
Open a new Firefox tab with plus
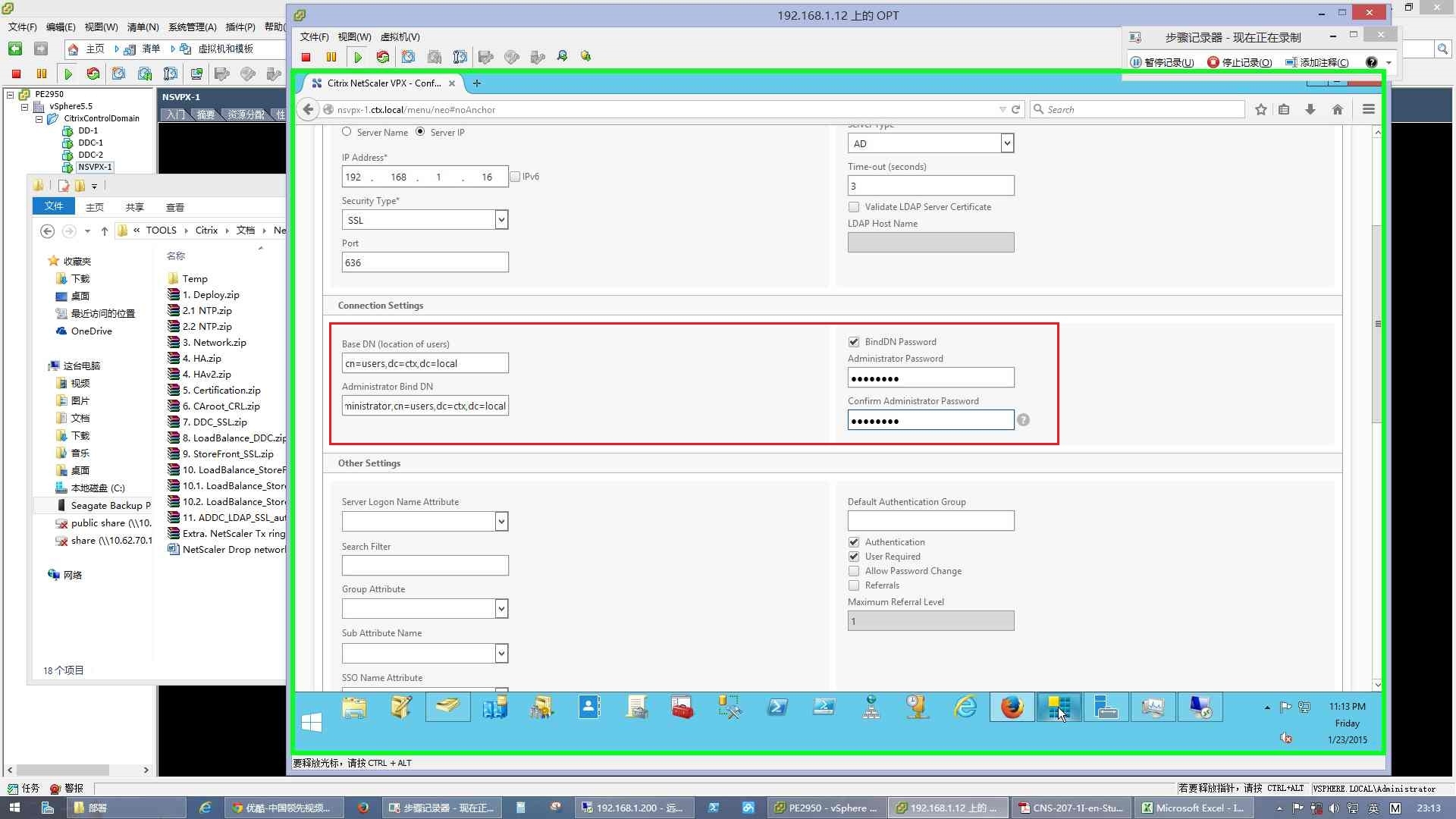(476, 83)
